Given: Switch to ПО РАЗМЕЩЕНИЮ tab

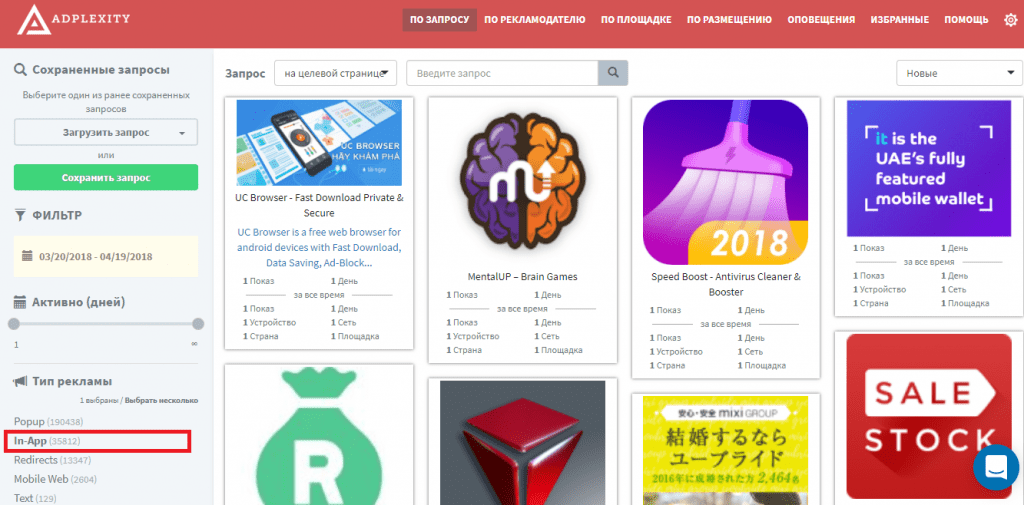Looking at the screenshot, I should [729, 20].
